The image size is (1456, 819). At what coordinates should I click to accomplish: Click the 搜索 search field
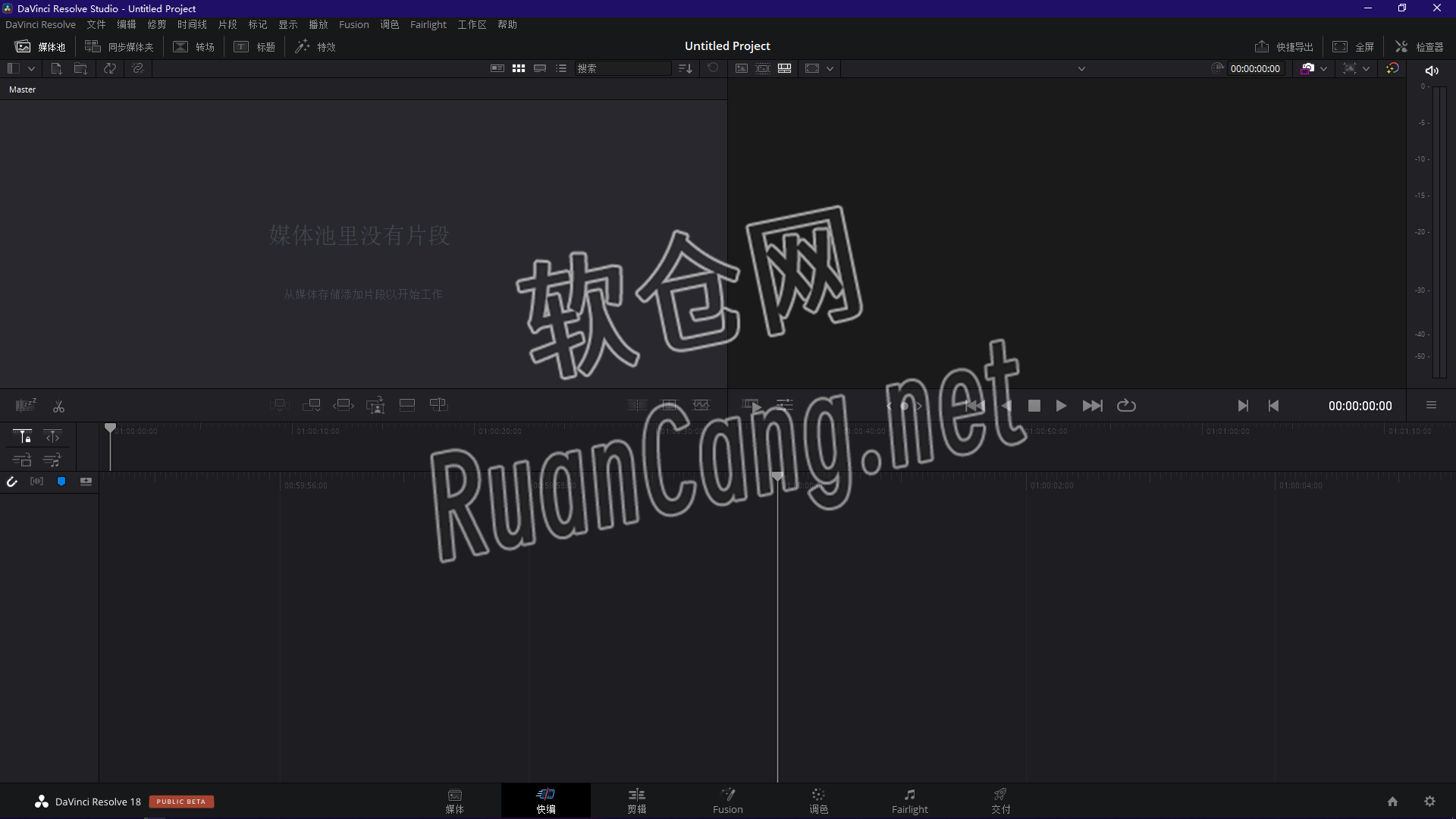coord(623,68)
